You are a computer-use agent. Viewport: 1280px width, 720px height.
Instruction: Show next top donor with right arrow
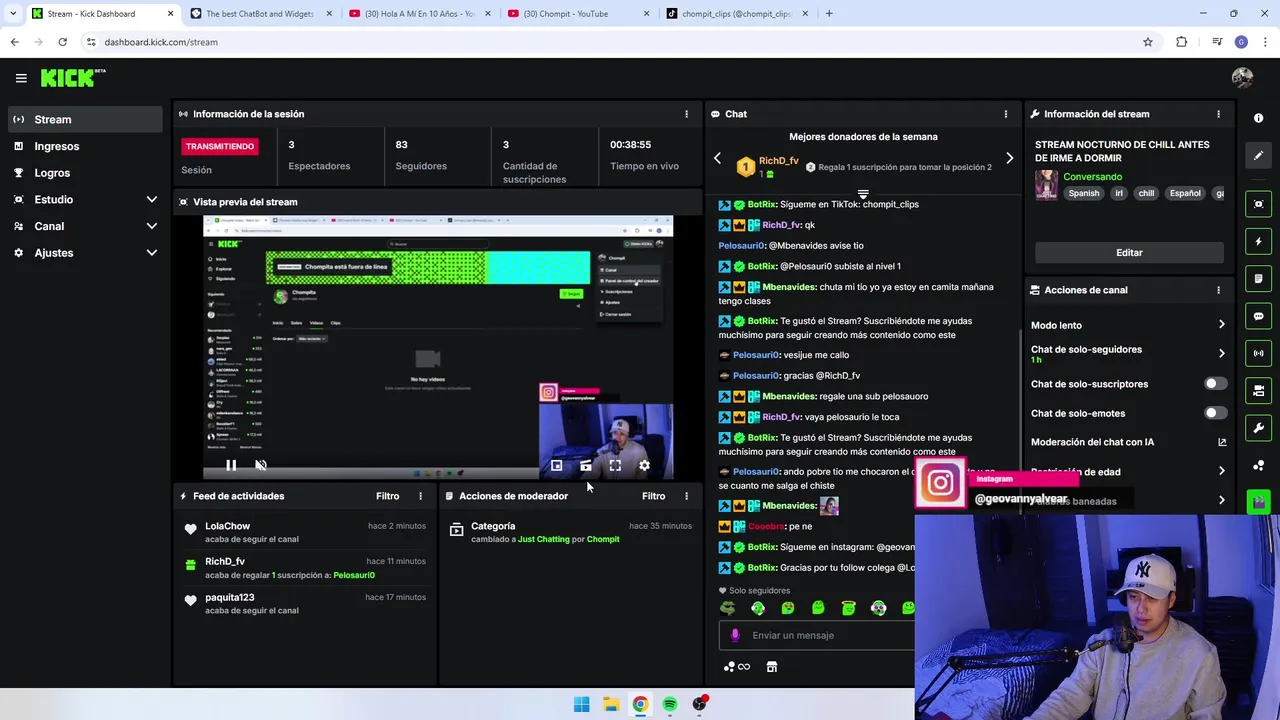1009,159
